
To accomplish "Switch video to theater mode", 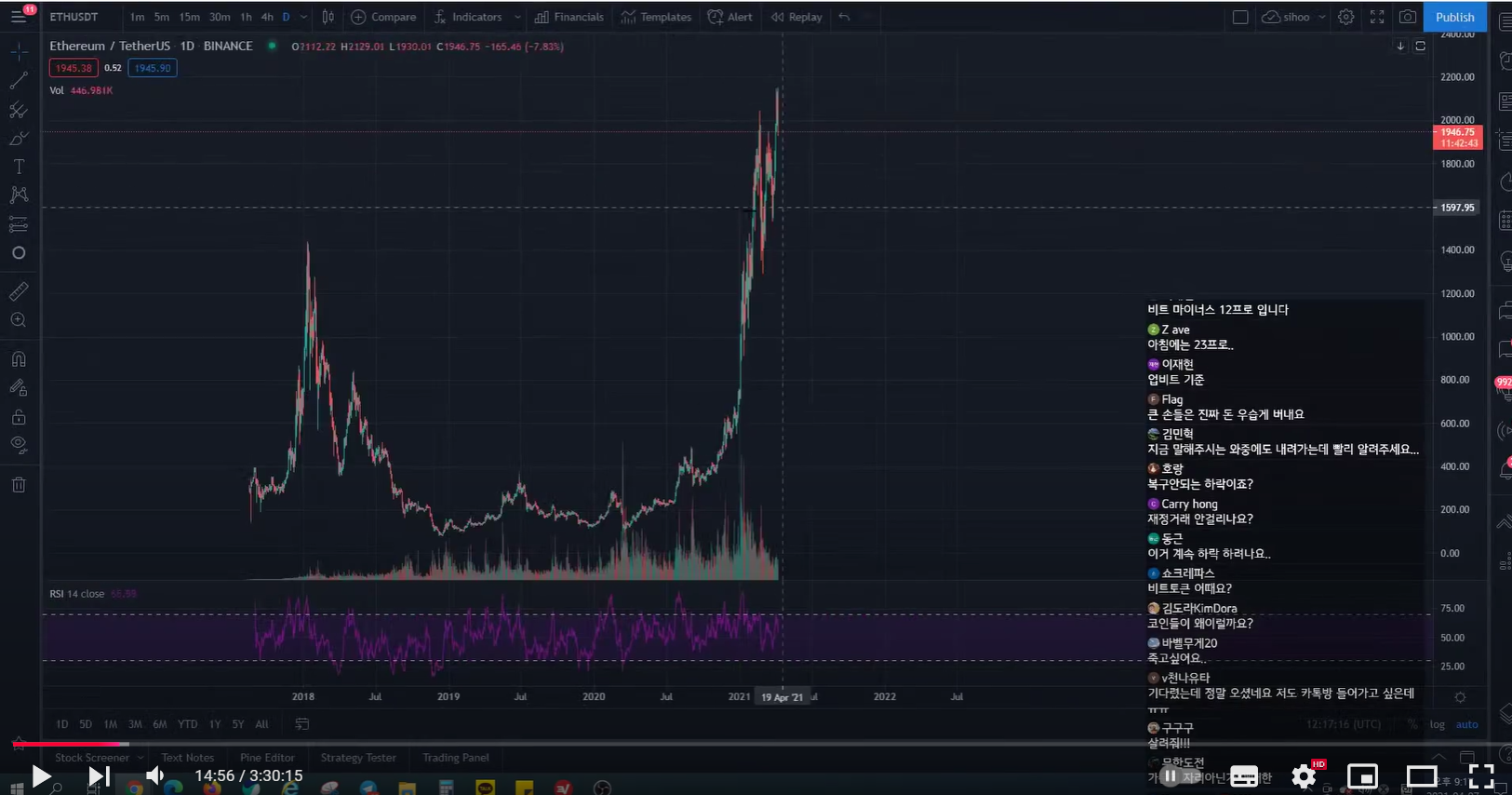I will (x=1422, y=775).
